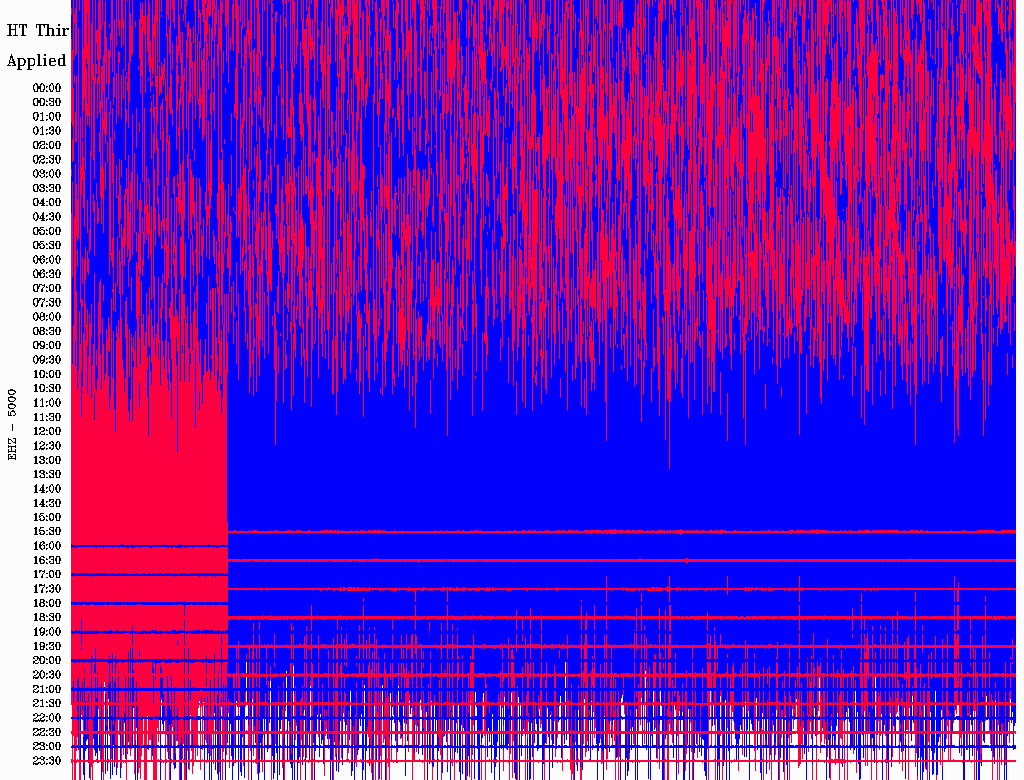The width and height of the screenshot is (1024, 780).
Task: Click the 23:30 time label
Action: tap(47, 761)
